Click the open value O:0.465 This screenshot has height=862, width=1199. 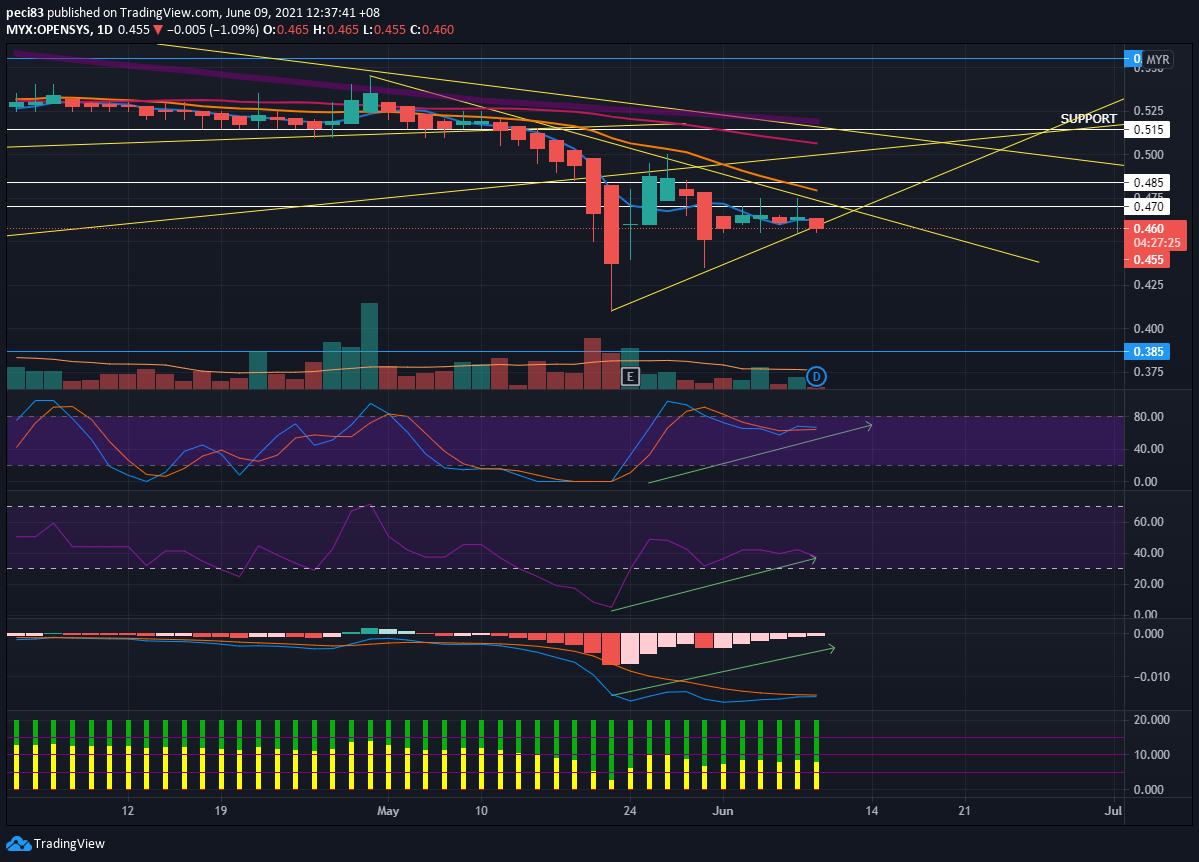pos(286,30)
